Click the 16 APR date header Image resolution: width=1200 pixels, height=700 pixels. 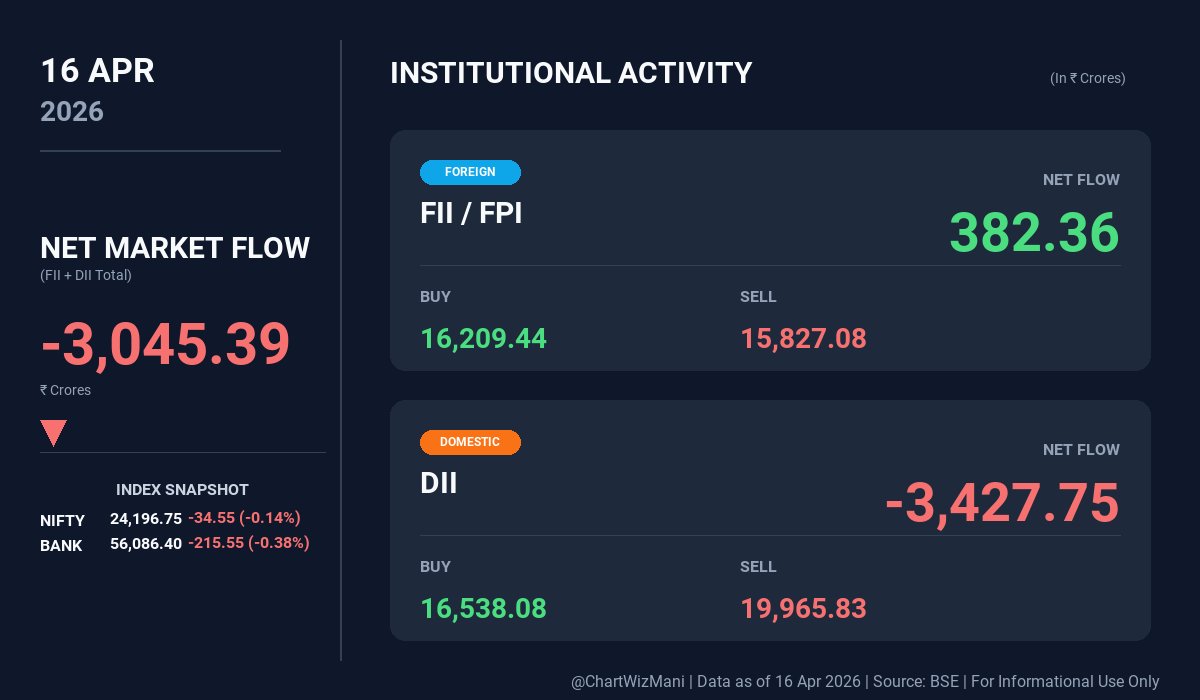[x=97, y=72]
